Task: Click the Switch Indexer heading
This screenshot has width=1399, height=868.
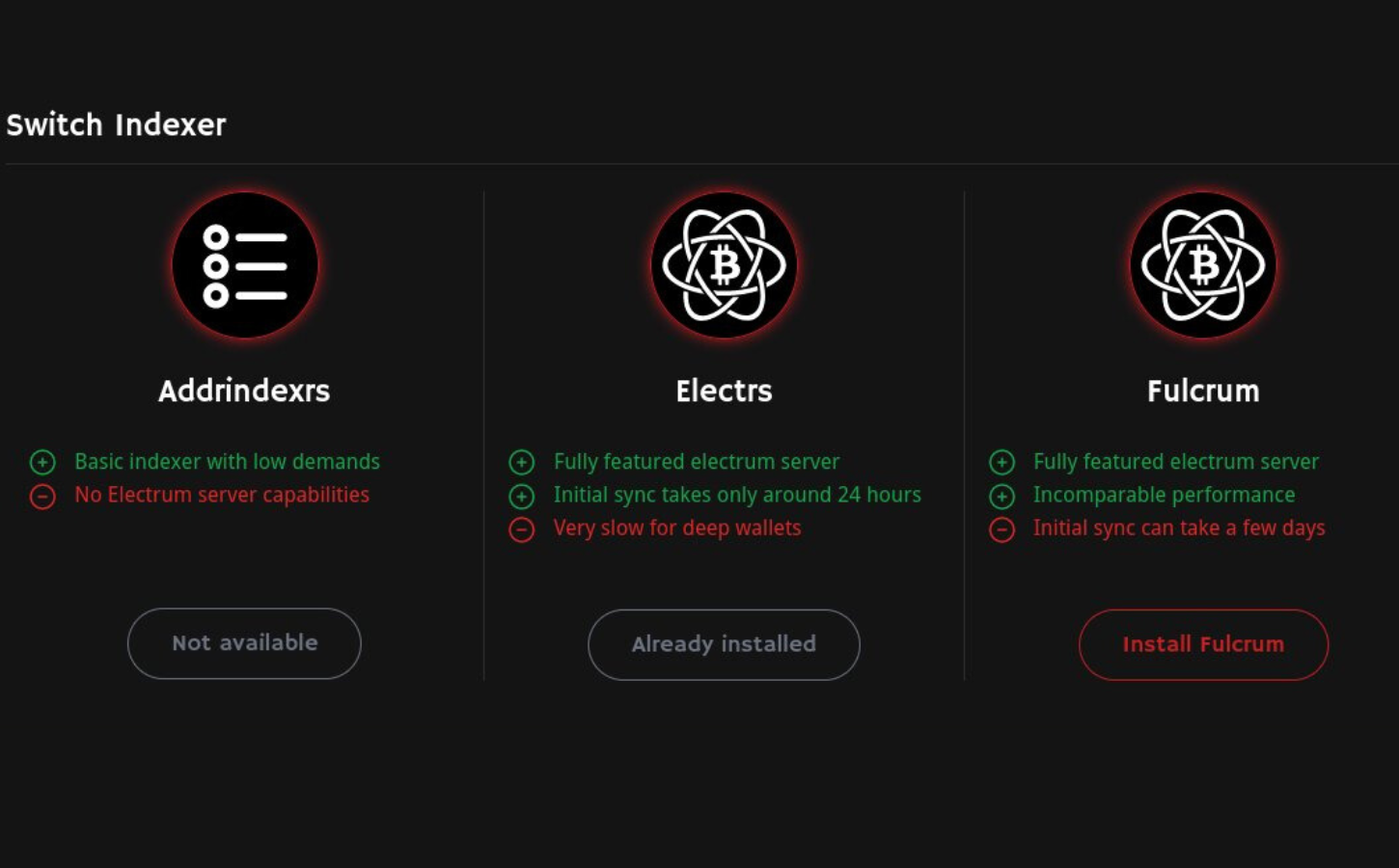Action: (116, 124)
